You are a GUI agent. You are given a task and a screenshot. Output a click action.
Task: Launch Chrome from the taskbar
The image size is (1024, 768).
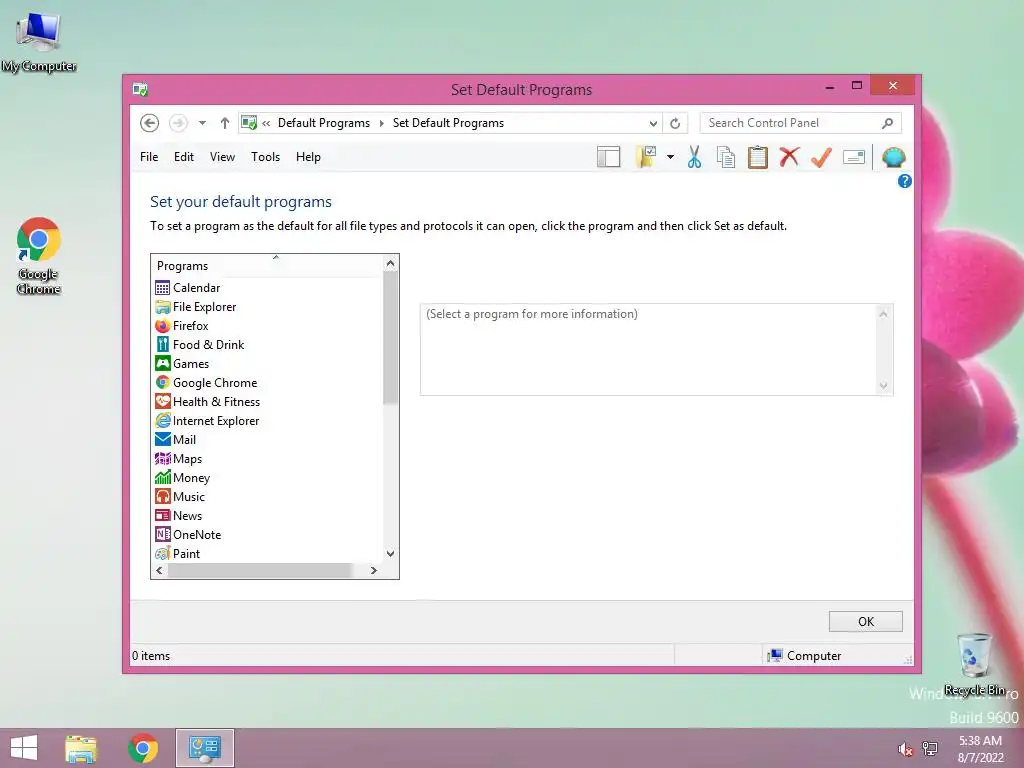click(x=143, y=748)
